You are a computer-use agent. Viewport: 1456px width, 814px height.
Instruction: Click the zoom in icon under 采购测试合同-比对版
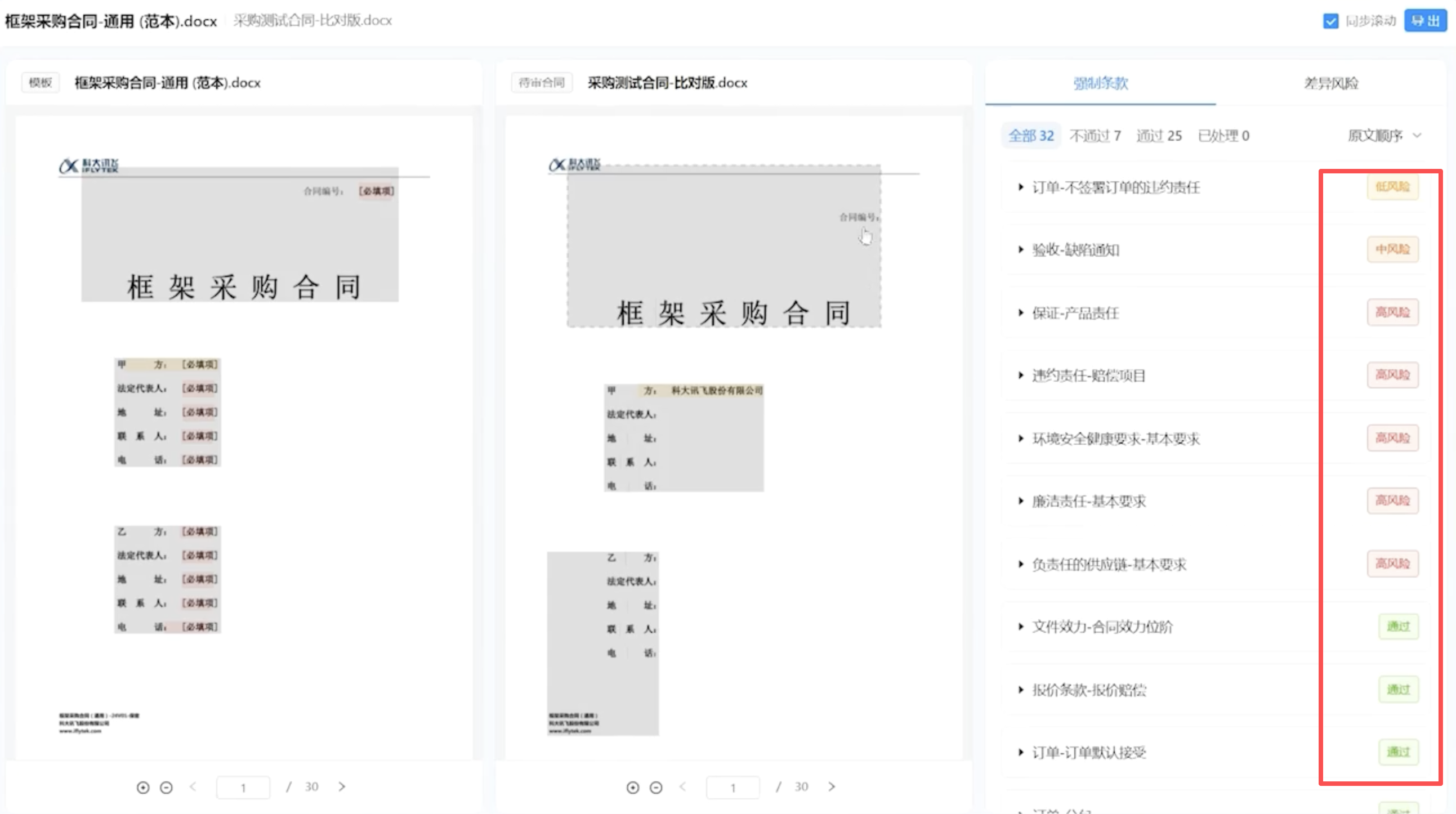click(633, 787)
